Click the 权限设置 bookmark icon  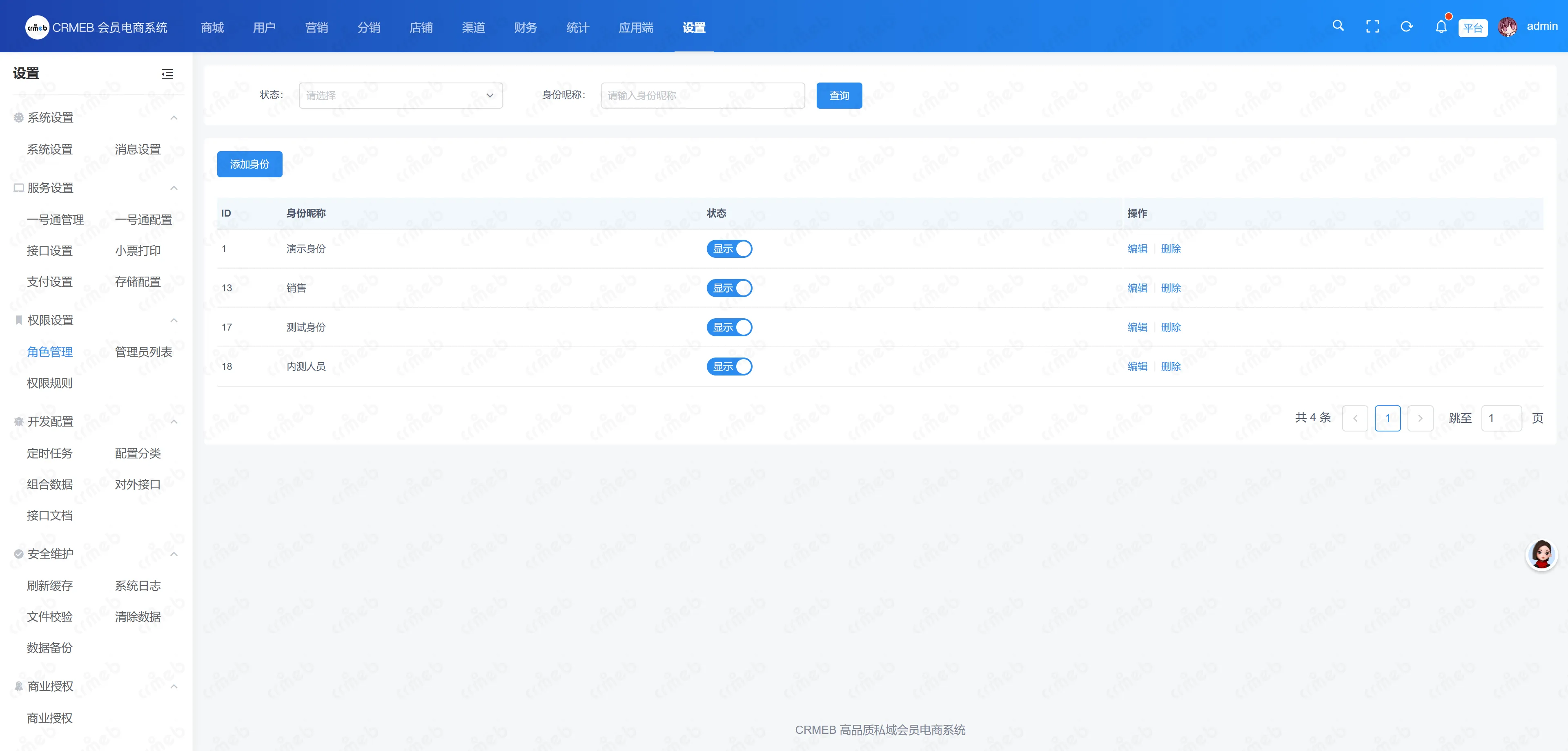(x=19, y=320)
